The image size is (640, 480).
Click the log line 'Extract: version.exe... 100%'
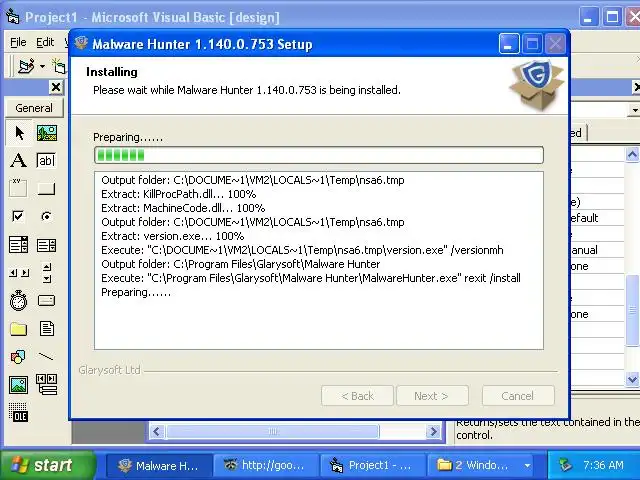pos(173,236)
